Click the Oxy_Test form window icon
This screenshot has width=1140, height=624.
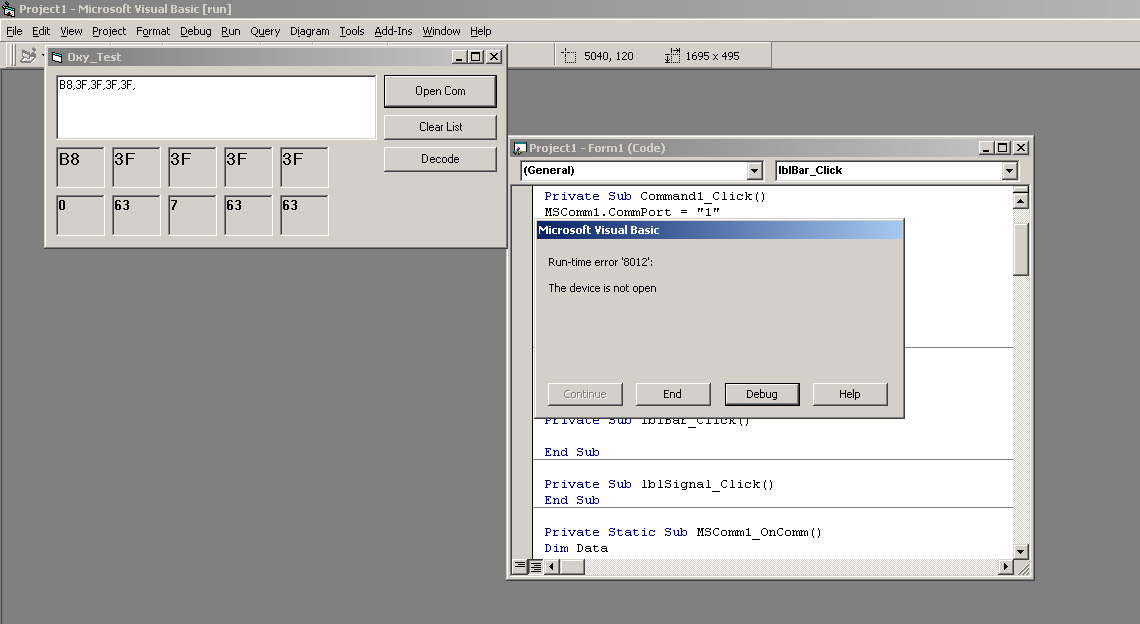(57, 57)
